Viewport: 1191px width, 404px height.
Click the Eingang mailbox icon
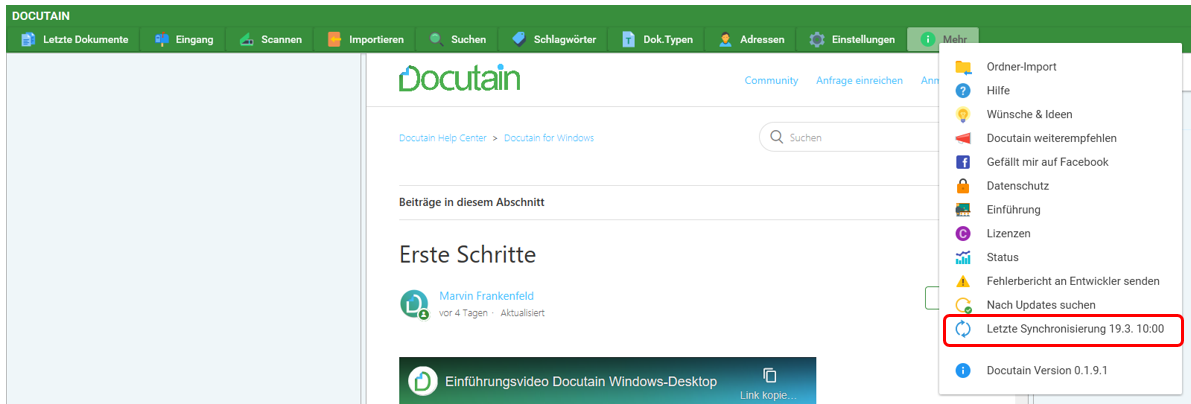pyautogui.click(x=161, y=39)
